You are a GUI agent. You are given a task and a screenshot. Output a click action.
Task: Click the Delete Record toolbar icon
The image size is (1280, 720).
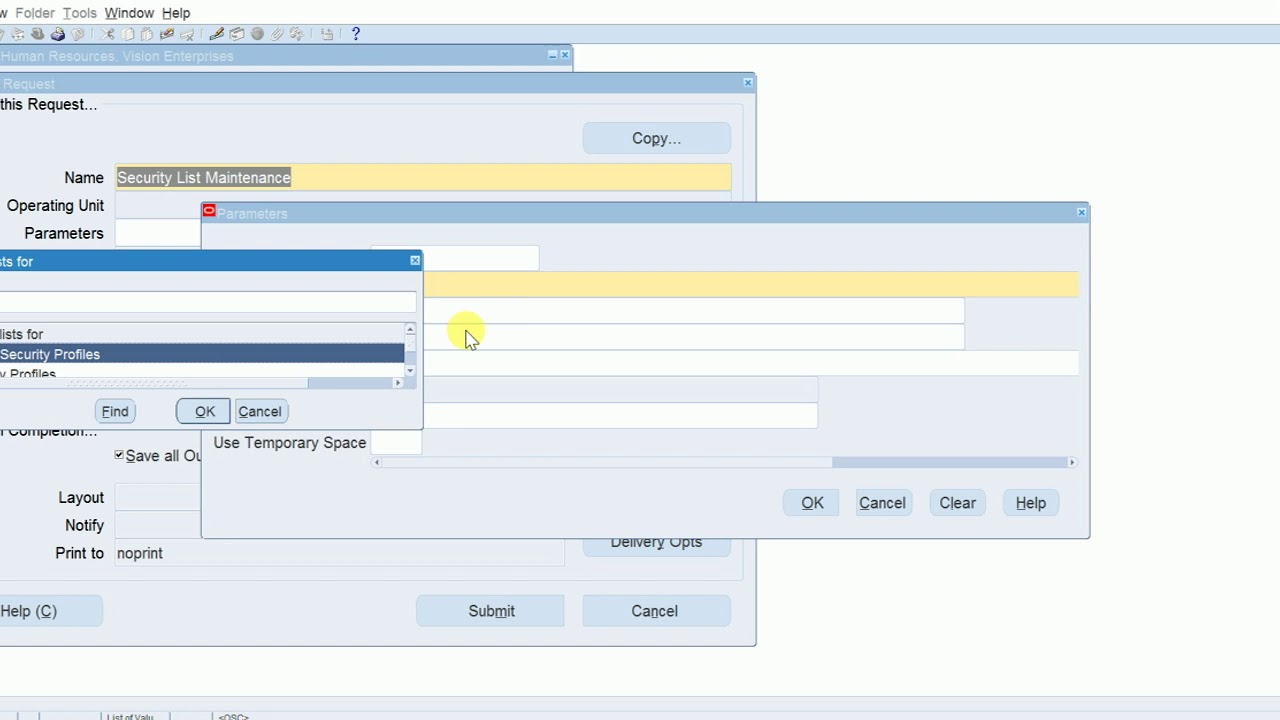click(x=187, y=34)
